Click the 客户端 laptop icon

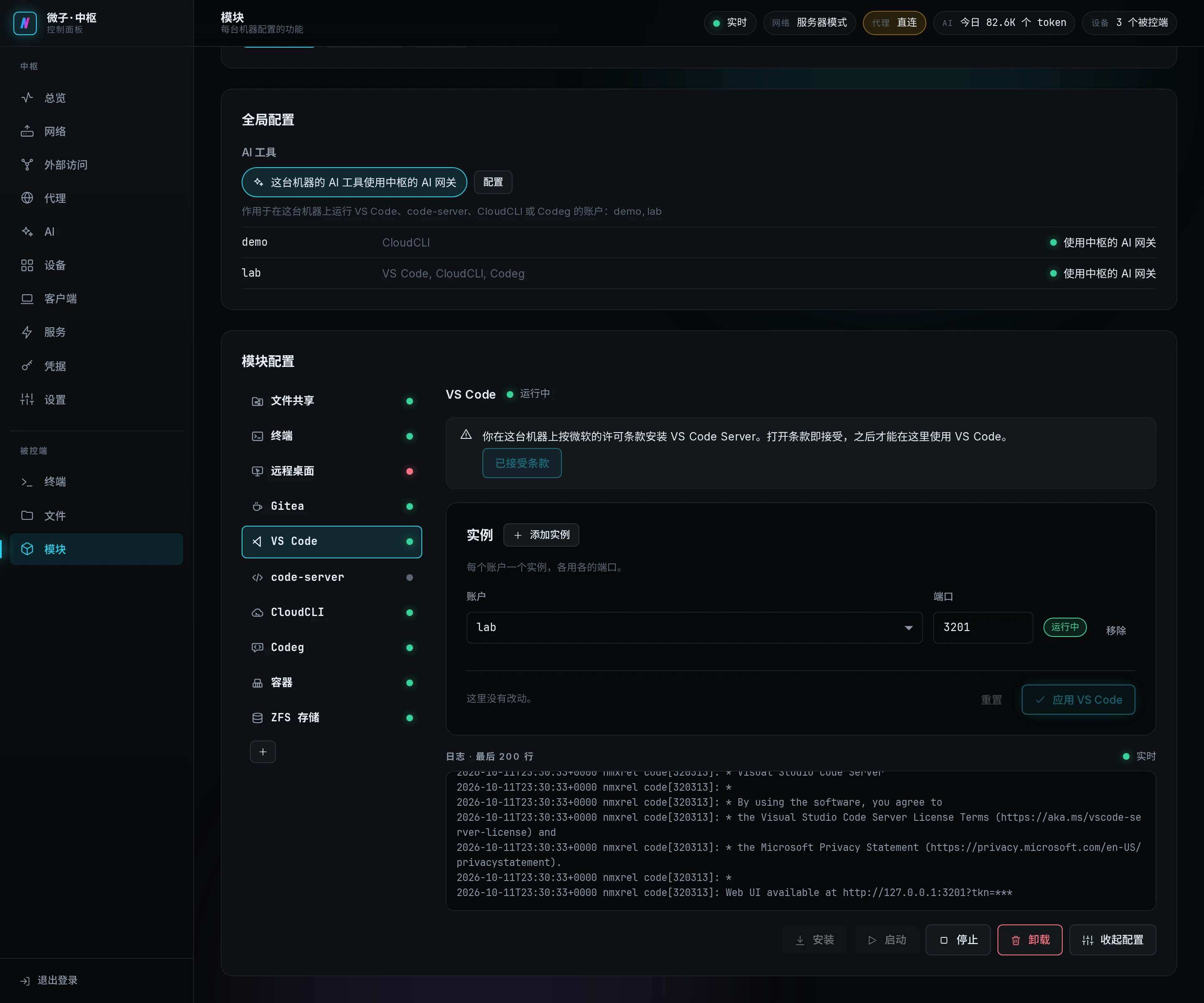pos(27,299)
